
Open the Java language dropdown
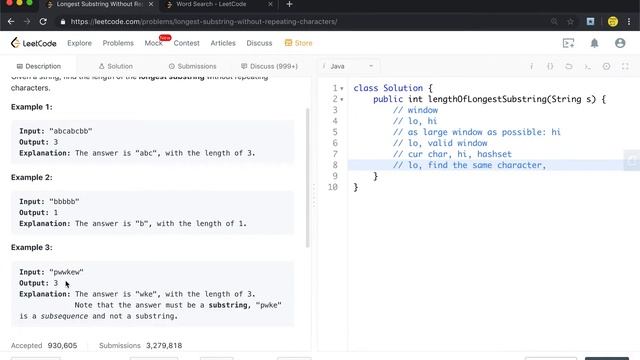pos(348,66)
